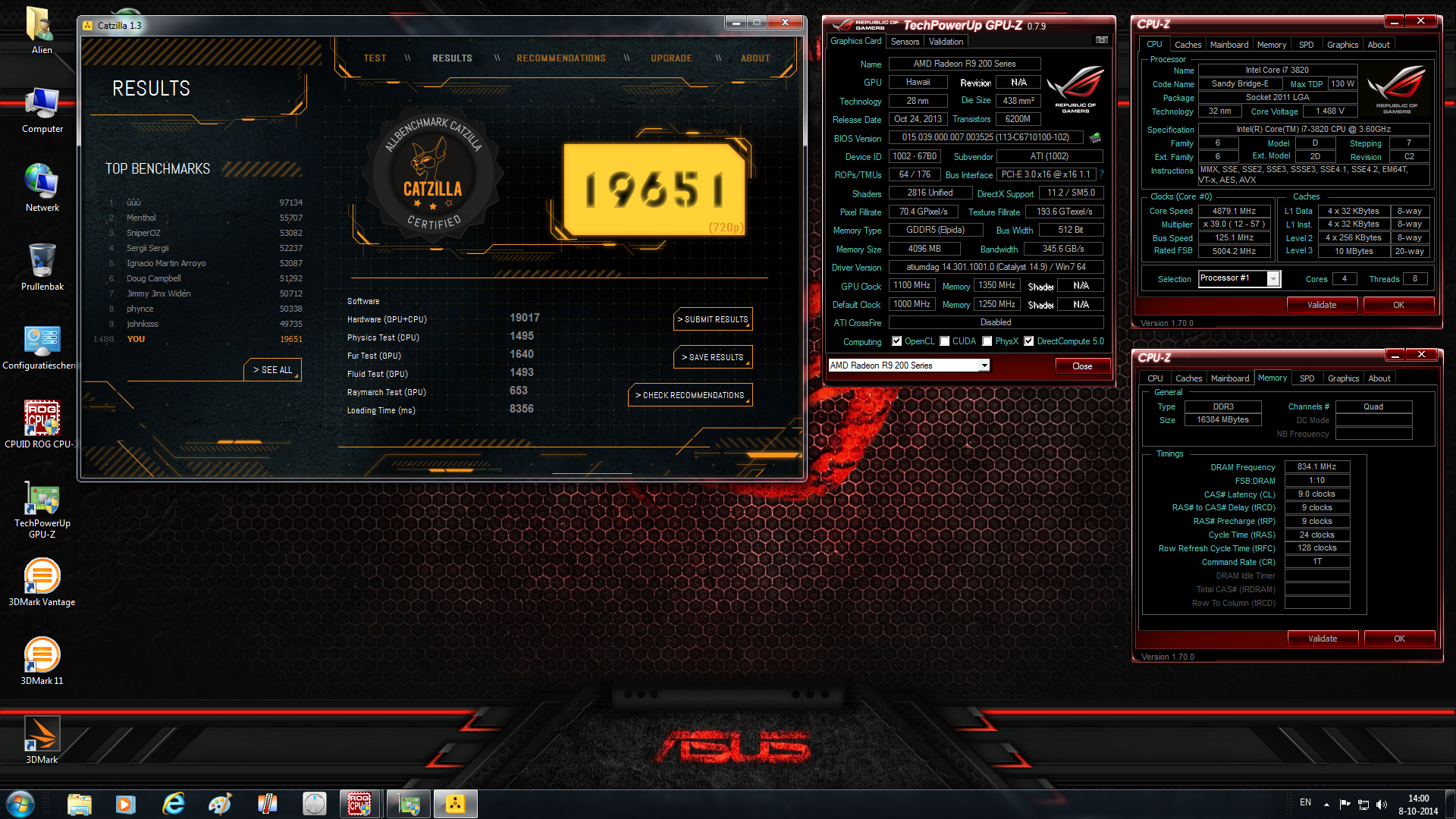Click the GPU-Z screenshot camera icon
1456x819 pixels.
coord(1101,40)
